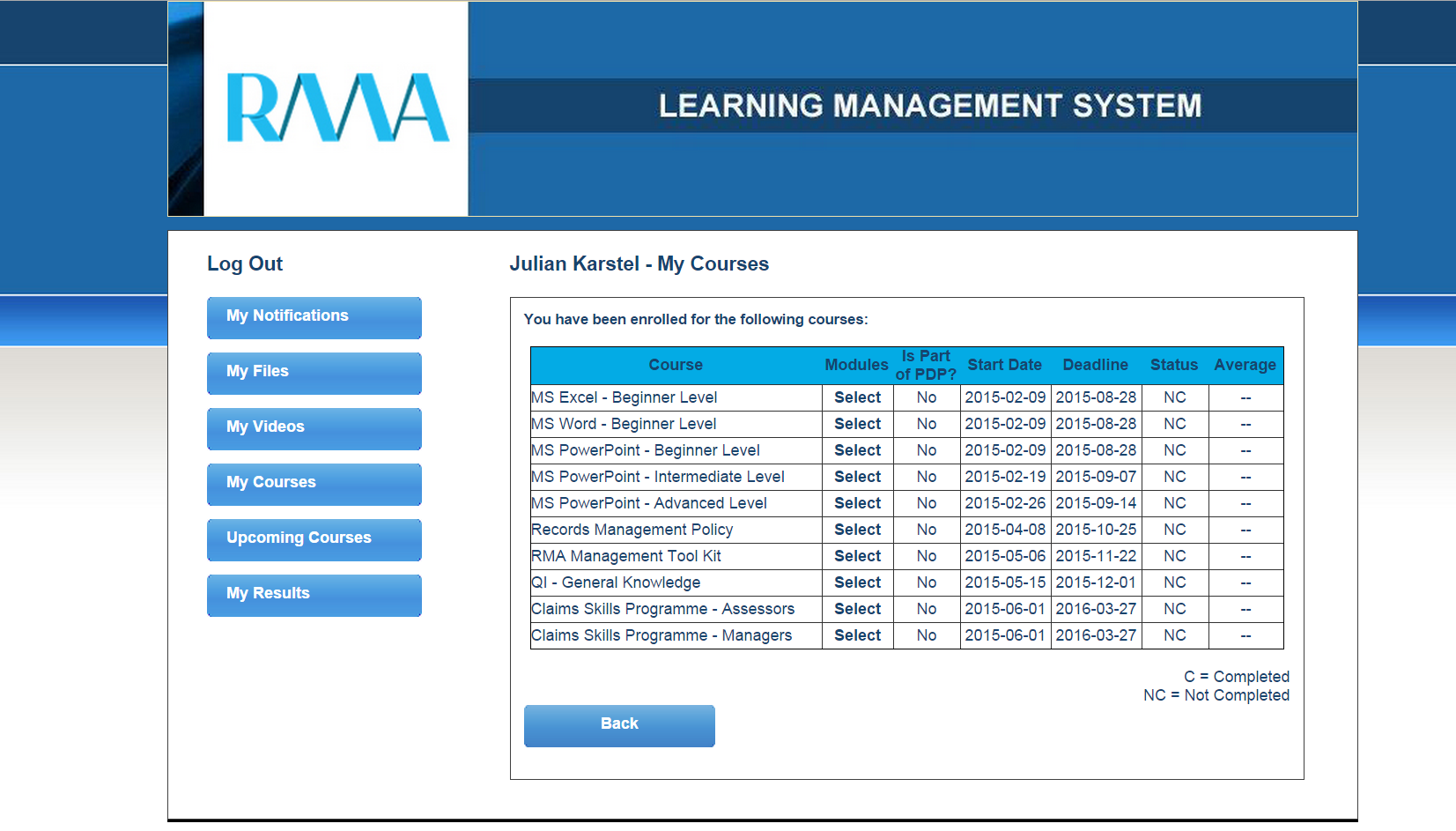Screen dimensions: 1456x831
Task: Click the enrolled courses intro text
Action: click(x=696, y=319)
